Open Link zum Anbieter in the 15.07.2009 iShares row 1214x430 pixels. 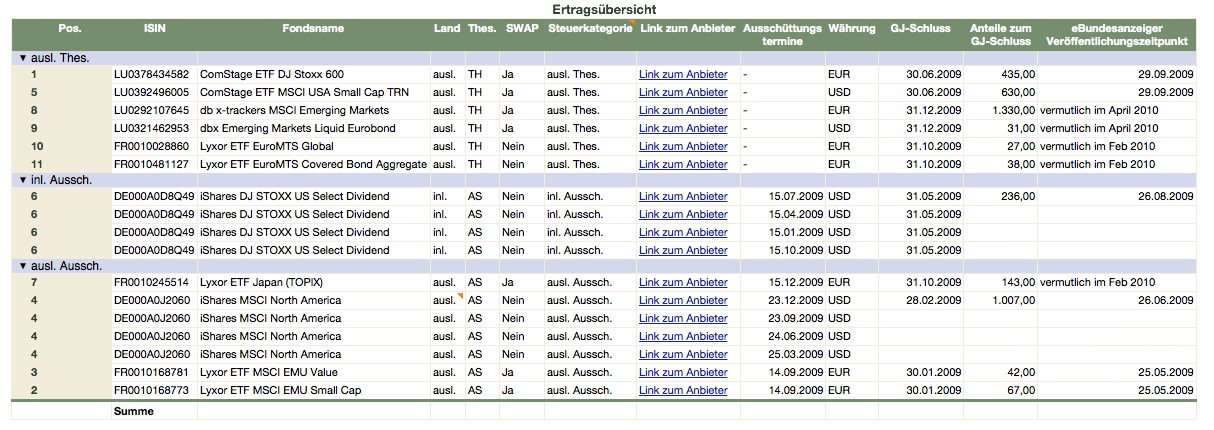(683, 196)
